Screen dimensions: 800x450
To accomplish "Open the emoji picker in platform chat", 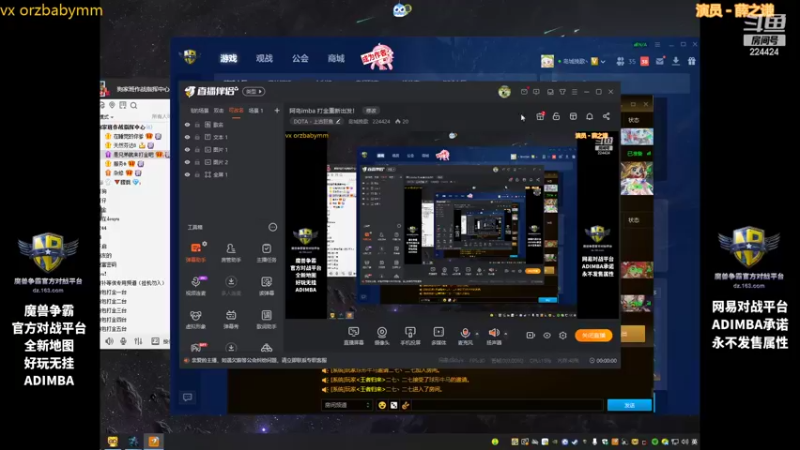I will (382, 405).
